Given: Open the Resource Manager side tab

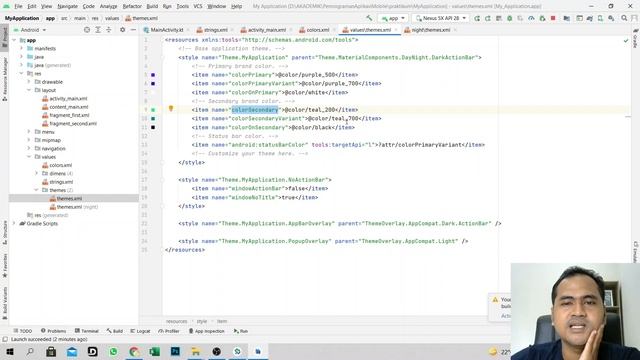Looking at the screenshot, I should point(4,79).
